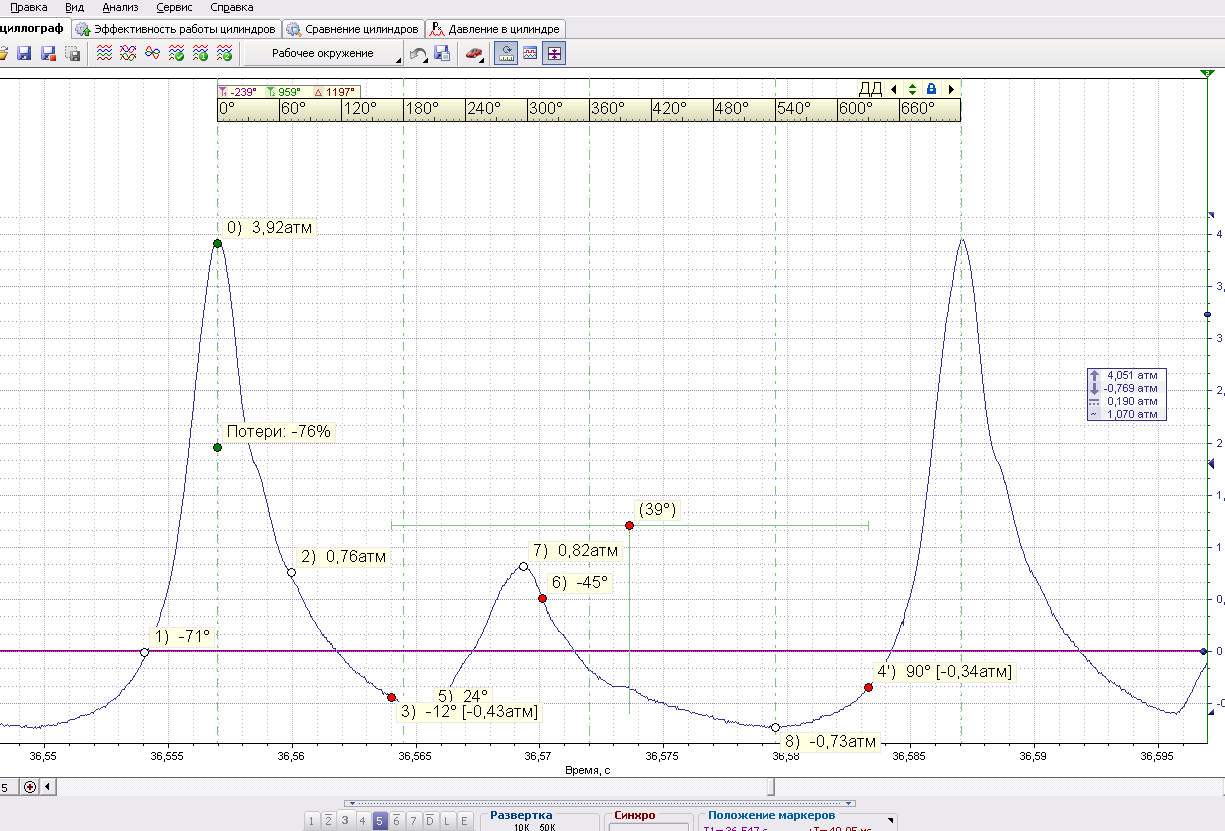Toggle channel 4 button
Image resolution: width=1225 pixels, height=831 pixels.
(362, 821)
